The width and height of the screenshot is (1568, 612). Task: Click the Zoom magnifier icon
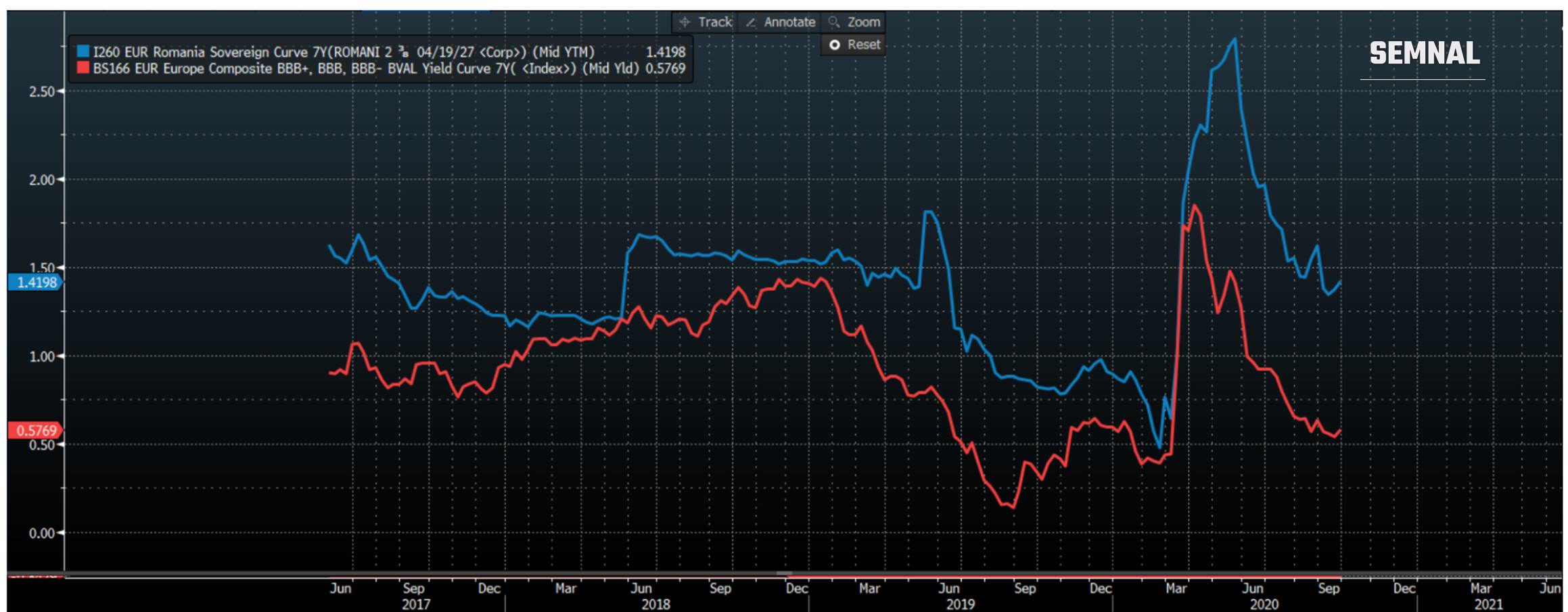(x=834, y=22)
